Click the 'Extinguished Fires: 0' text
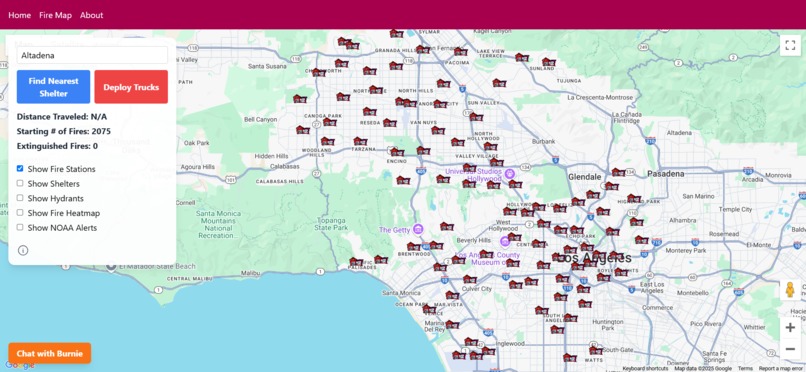This screenshot has height=372, width=806. pyautogui.click(x=57, y=146)
